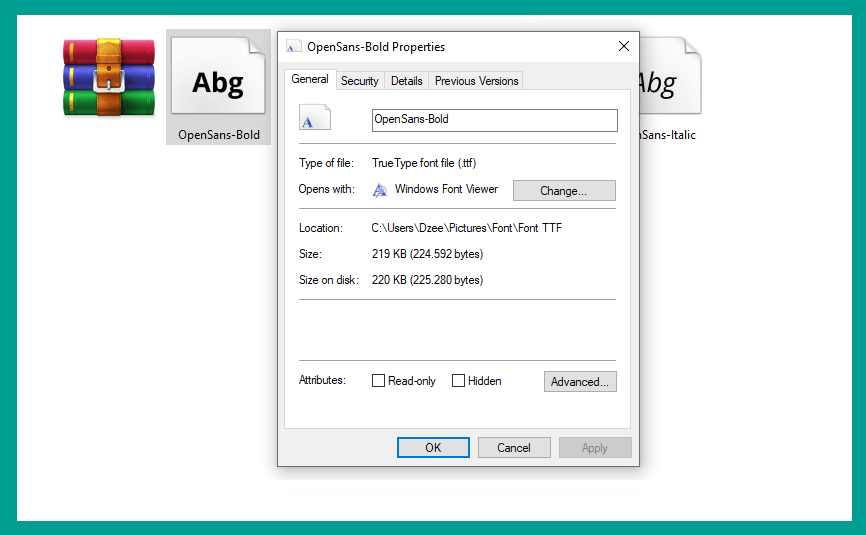Click the 'Opens with:' label

pos(326,189)
